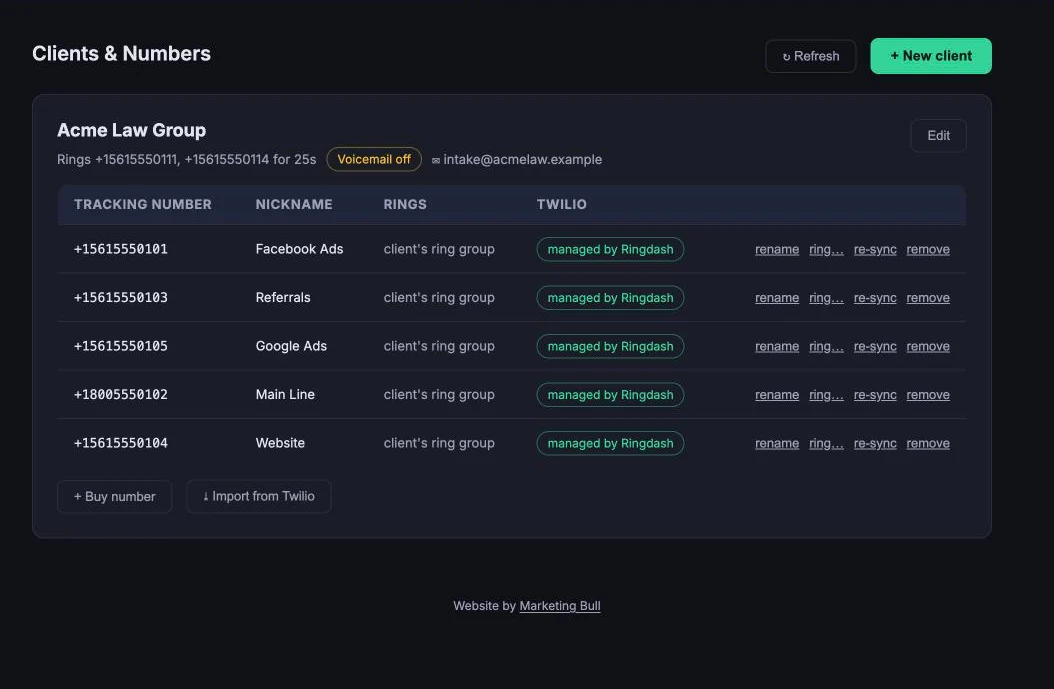
Task: Click managed by Ringdash badge for Facebook Ads
Action: [x=610, y=249]
